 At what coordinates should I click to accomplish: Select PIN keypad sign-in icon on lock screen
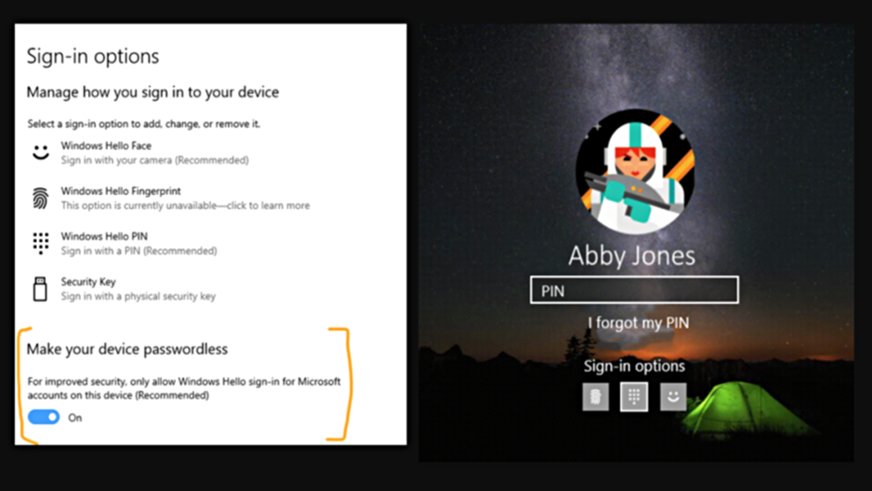click(634, 397)
